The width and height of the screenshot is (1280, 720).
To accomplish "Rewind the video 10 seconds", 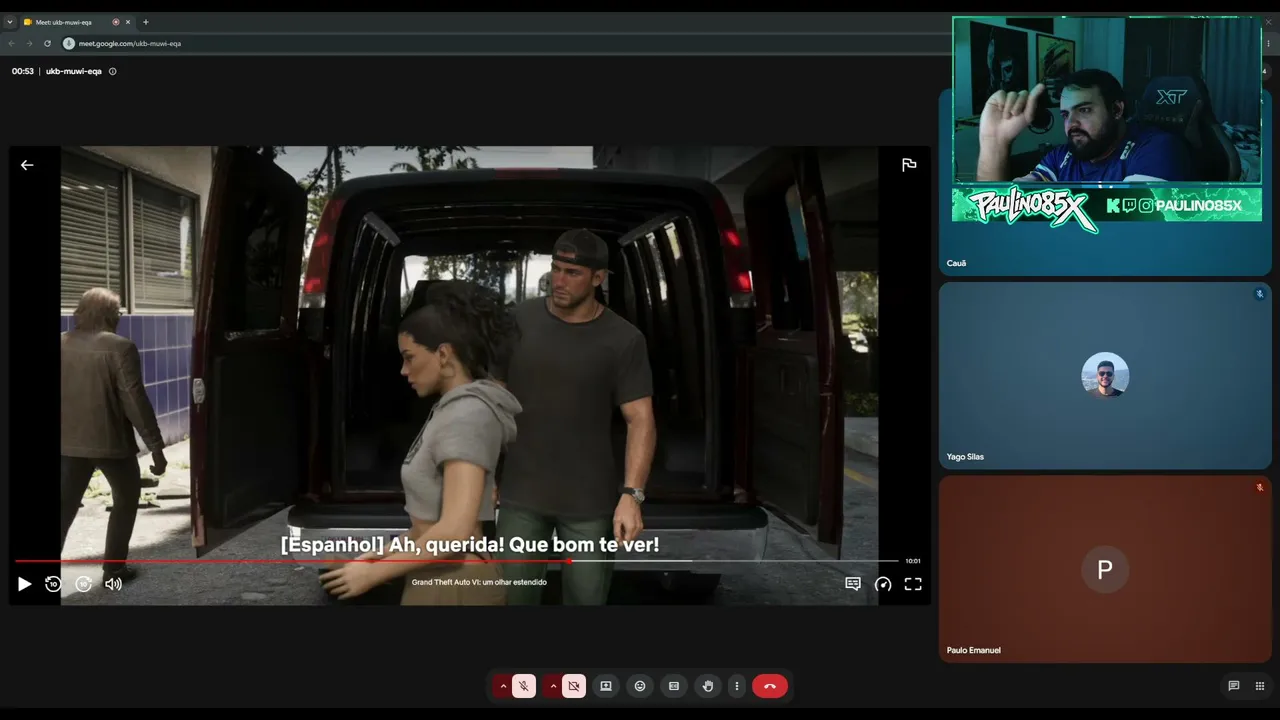I will (54, 584).
